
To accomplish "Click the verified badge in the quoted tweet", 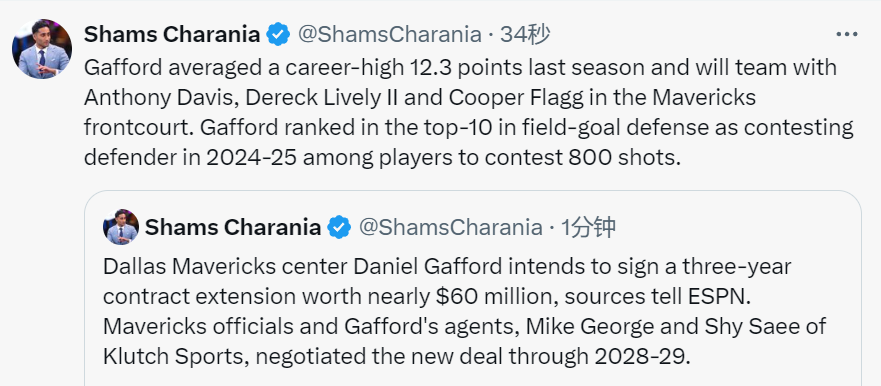I will click(339, 228).
